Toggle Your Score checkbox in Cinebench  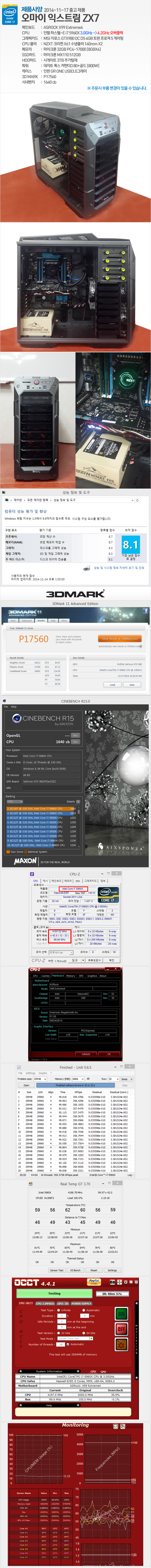tap(8, 852)
